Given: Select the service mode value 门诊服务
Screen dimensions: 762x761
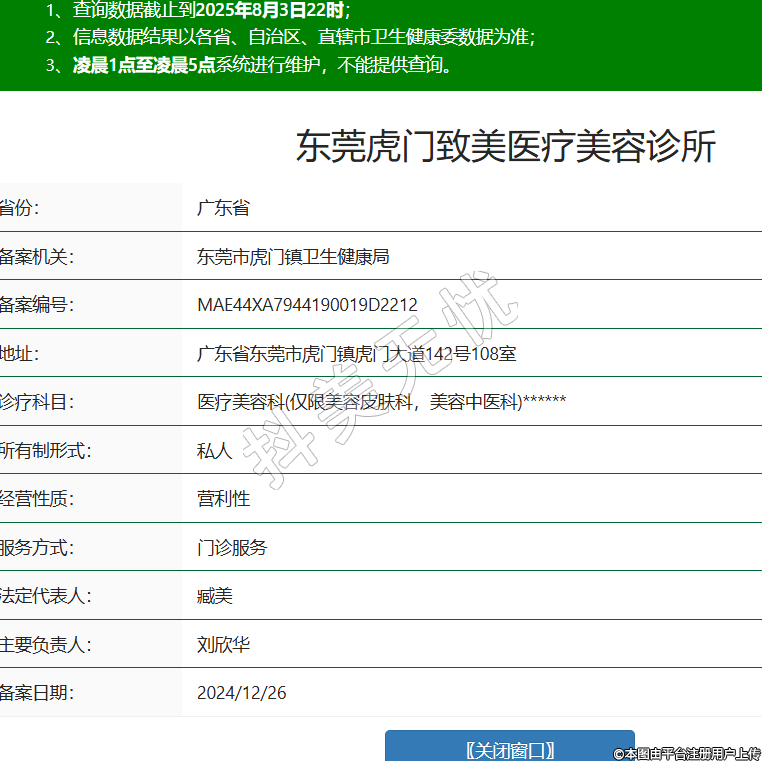Looking at the screenshot, I should click(x=232, y=548).
